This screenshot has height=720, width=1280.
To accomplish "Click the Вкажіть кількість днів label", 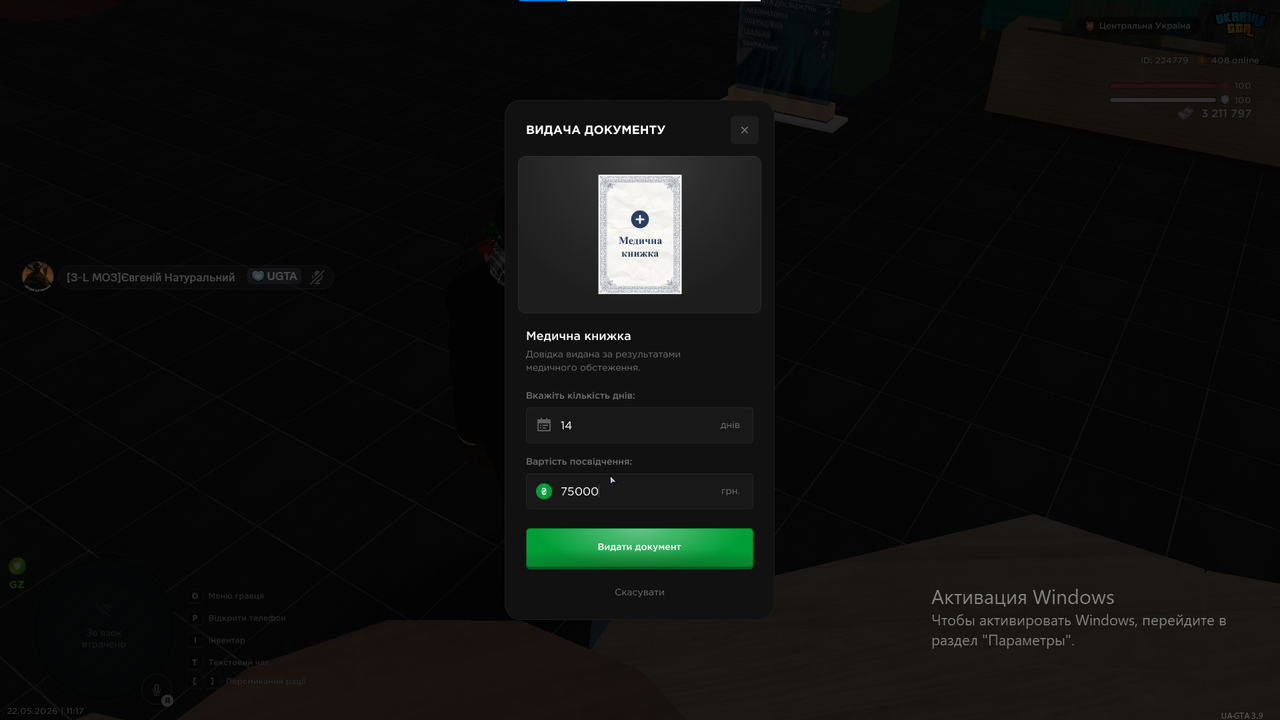I will tap(581, 396).
